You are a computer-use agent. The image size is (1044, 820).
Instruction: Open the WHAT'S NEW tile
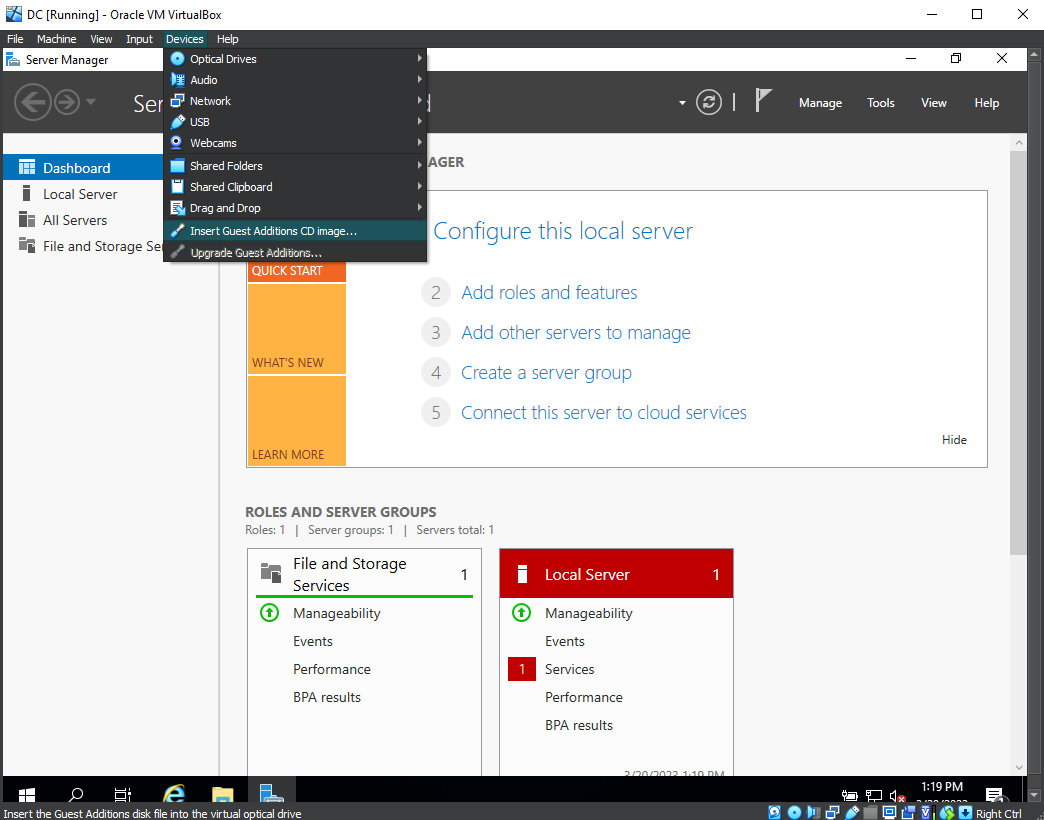(296, 329)
